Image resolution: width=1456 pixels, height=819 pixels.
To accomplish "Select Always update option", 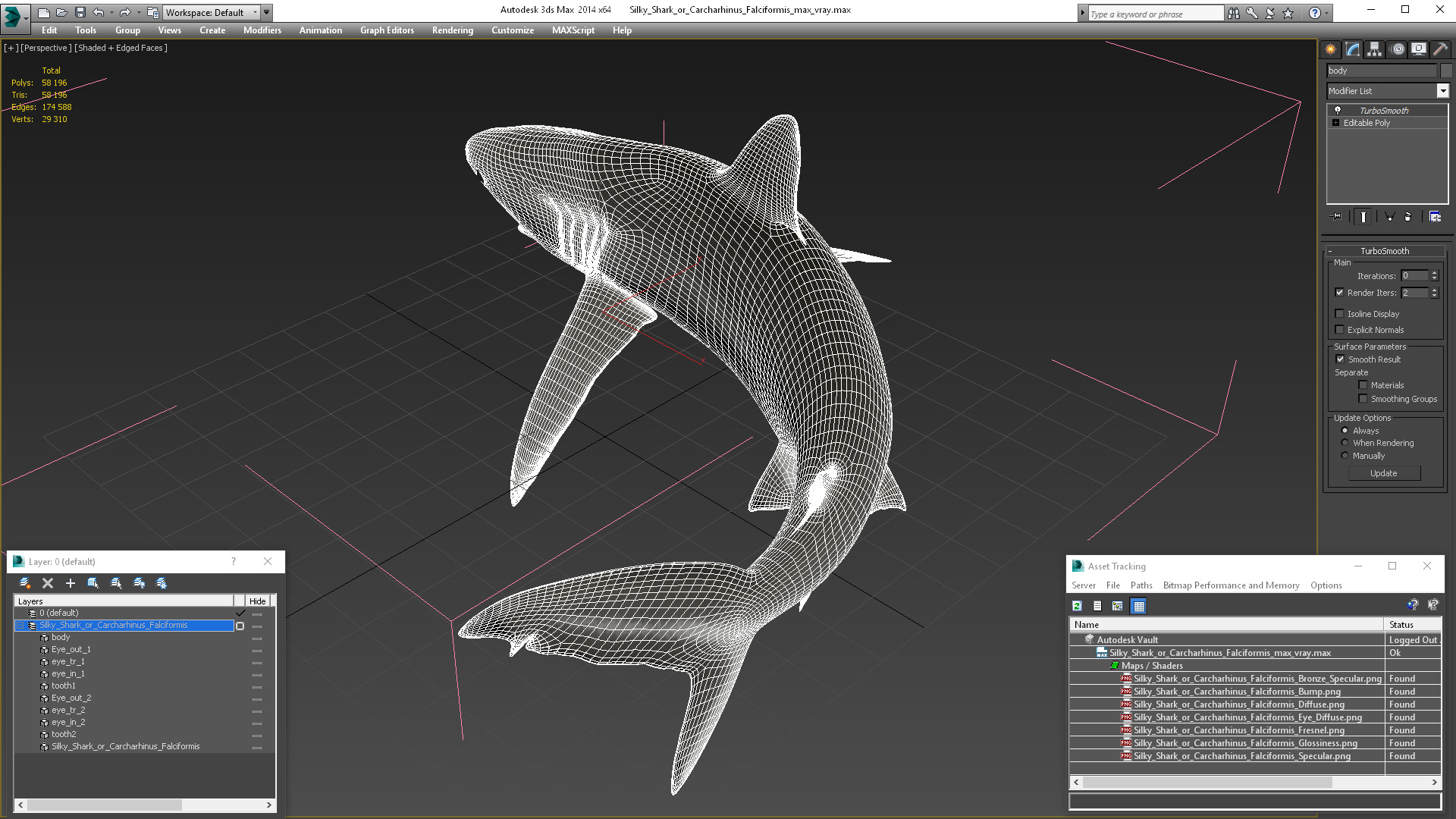I will point(1345,431).
